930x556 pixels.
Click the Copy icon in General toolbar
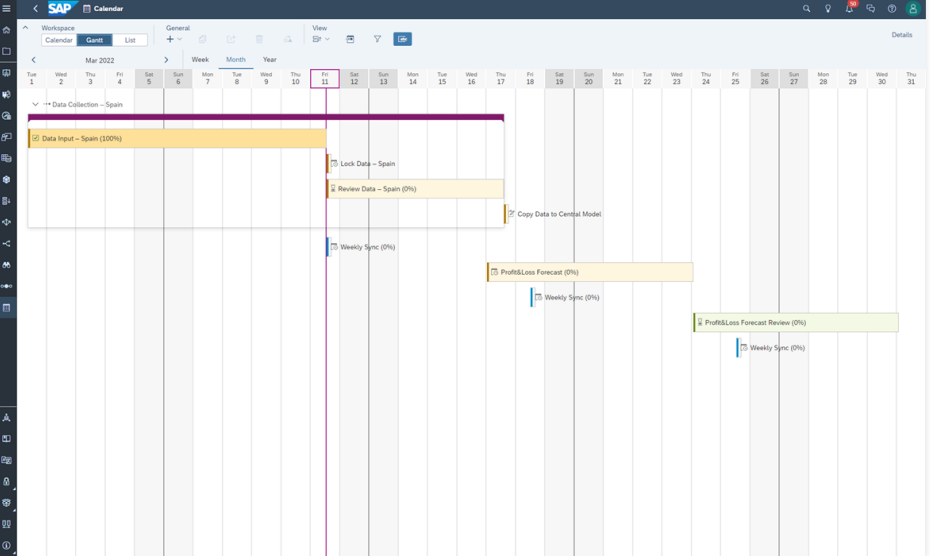[x=202, y=39]
